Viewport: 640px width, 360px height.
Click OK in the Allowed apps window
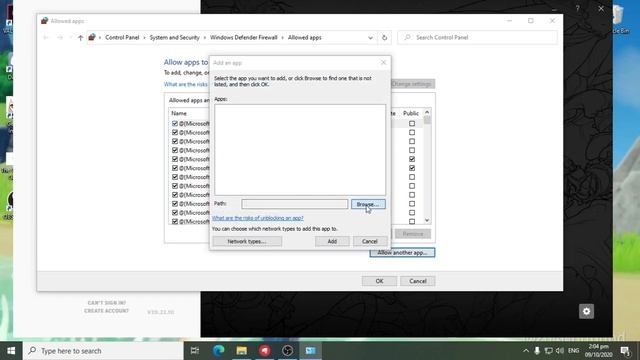tap(379, 281)
